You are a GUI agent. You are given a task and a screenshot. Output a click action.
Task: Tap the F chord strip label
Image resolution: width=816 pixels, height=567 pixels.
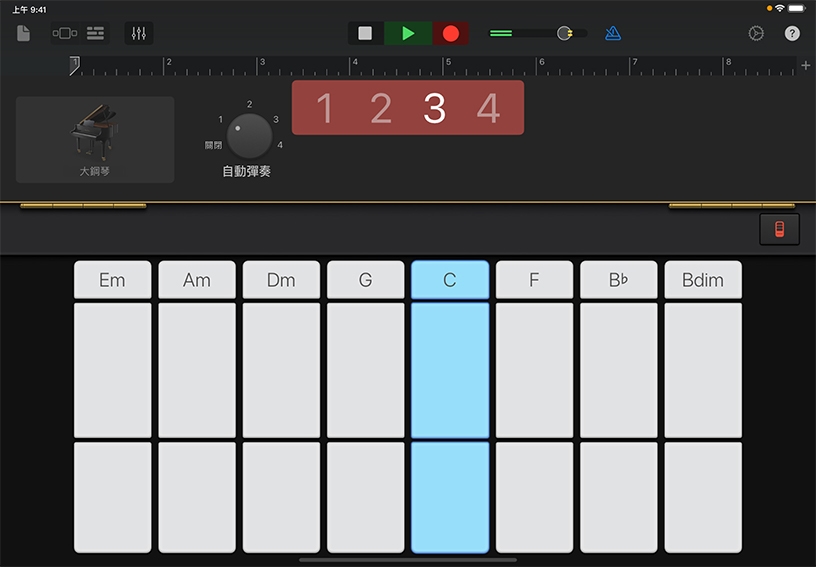click(534, 280)
